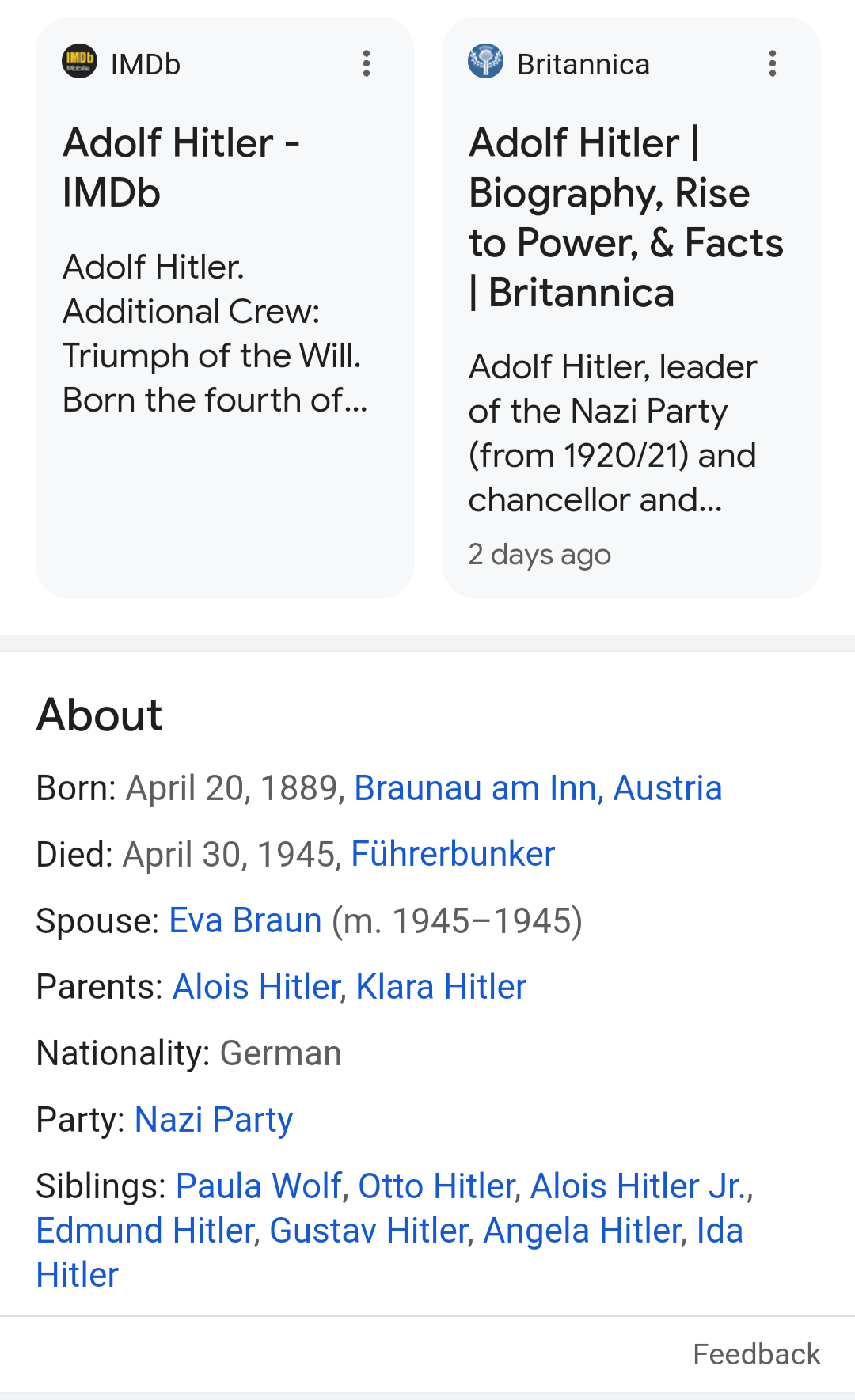The image size is (855, 1400).
Task: Open the Britannica Biography, Rise to Power result
Action: [626, 218]
